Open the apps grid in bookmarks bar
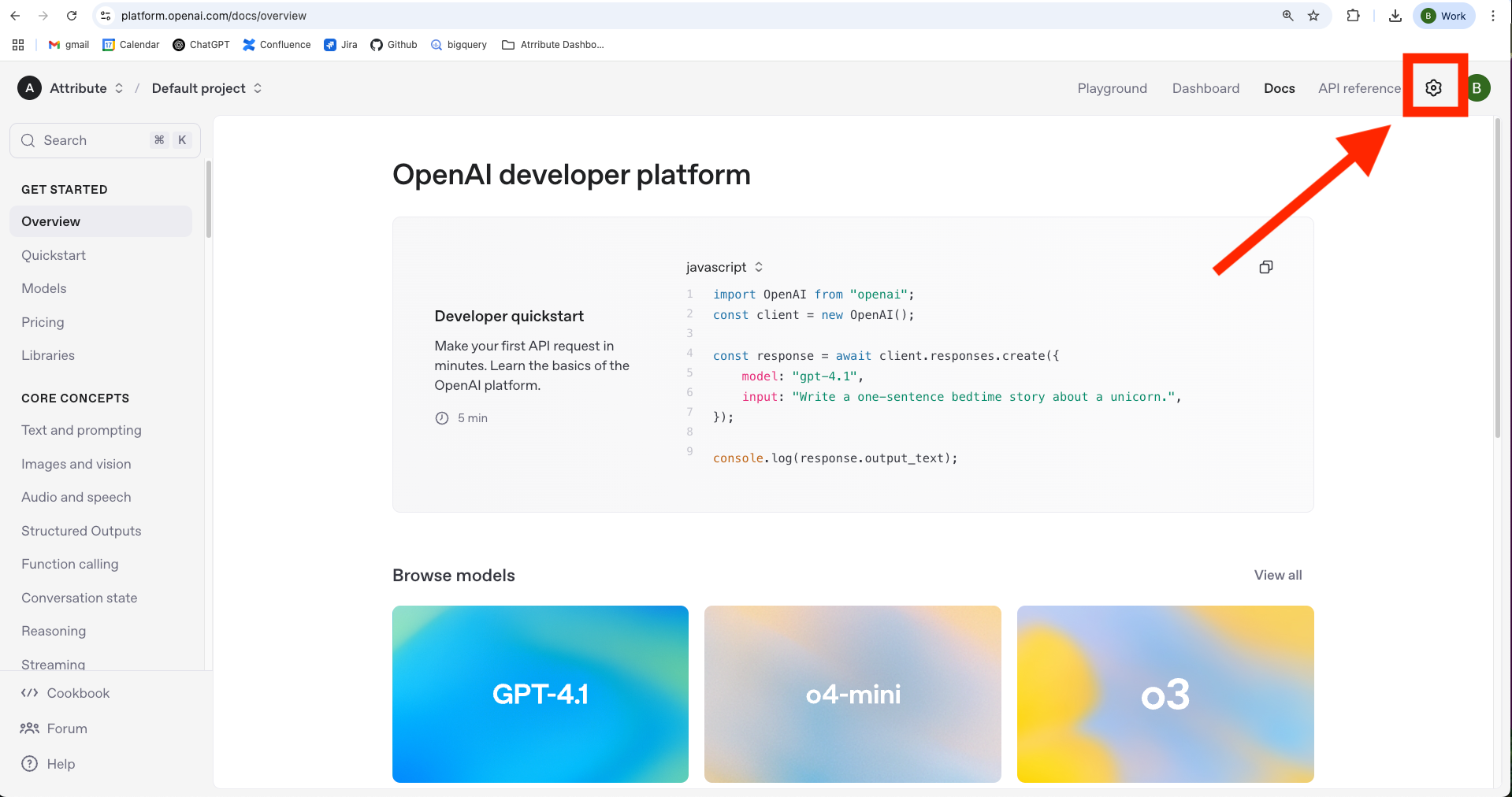This screenshot has width=1512, height=797. pyautogui.click(x=18, y=45)
